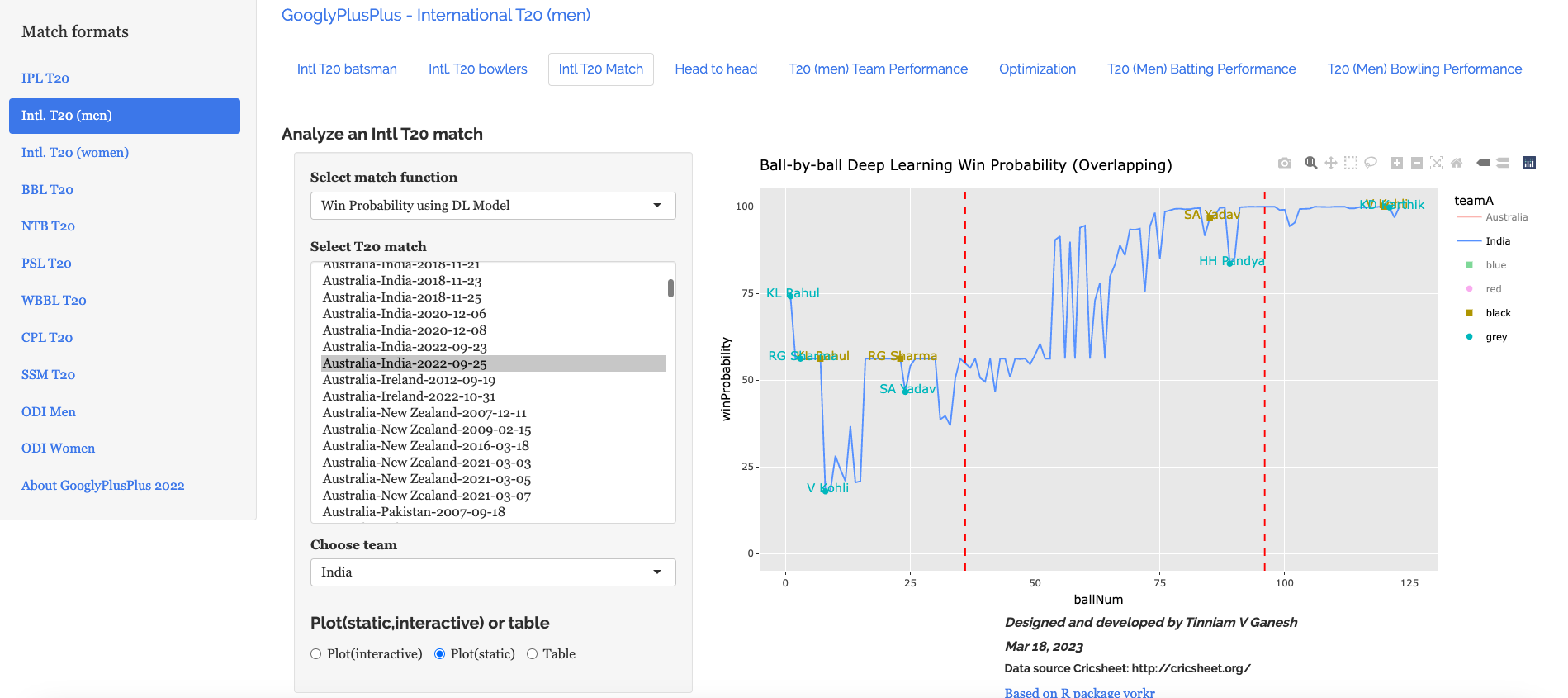Click the Zoom In plus icon

click(1397, 163)
